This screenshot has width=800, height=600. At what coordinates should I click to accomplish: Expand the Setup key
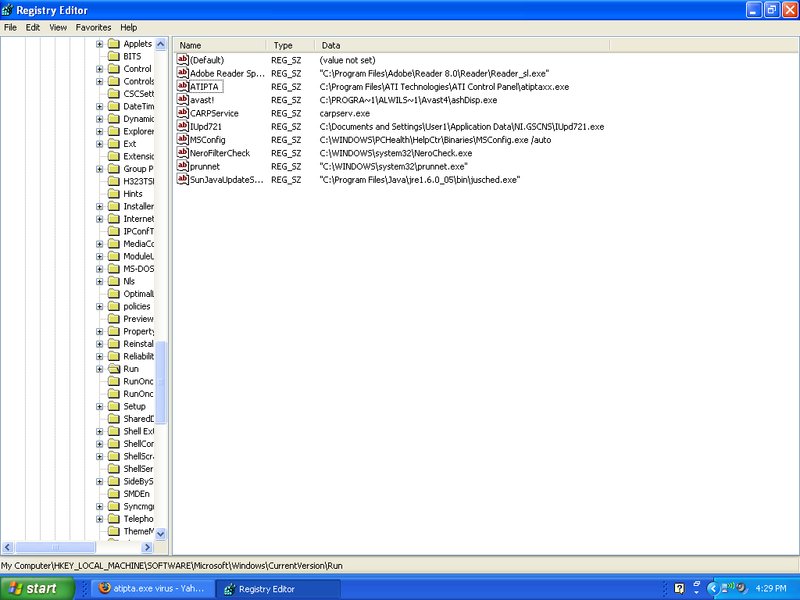(x=99, y=406)
